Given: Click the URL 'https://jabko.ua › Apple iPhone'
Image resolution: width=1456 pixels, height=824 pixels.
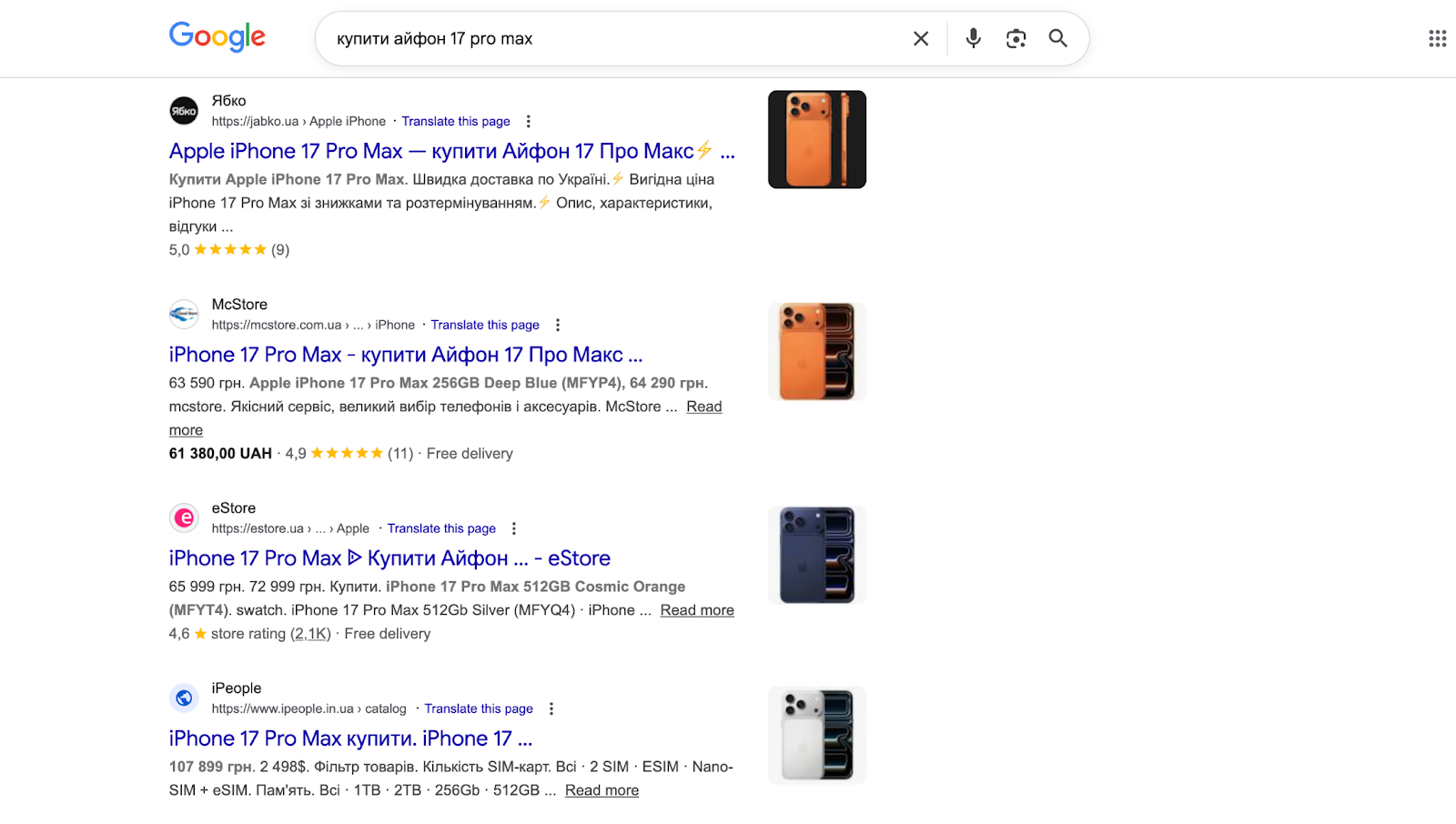Looking at the screenshot, I should [298, 122].
